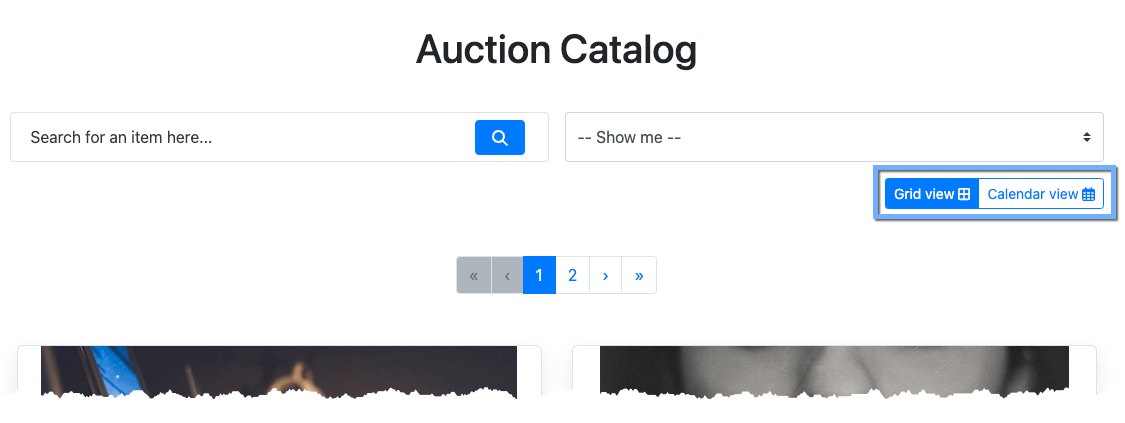The width and height of the screenshot is (1125, 423).
Task: Open the right black-and-white item thumbnail
Action: pos(833,372)
